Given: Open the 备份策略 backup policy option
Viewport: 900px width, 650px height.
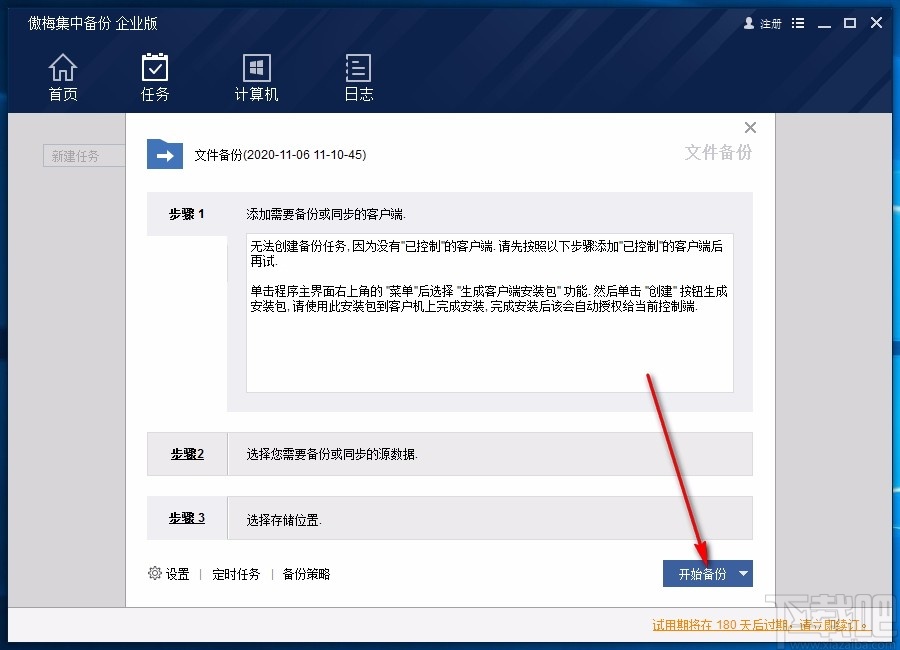Looking at the screenshot, I should (x=307, y=574).
